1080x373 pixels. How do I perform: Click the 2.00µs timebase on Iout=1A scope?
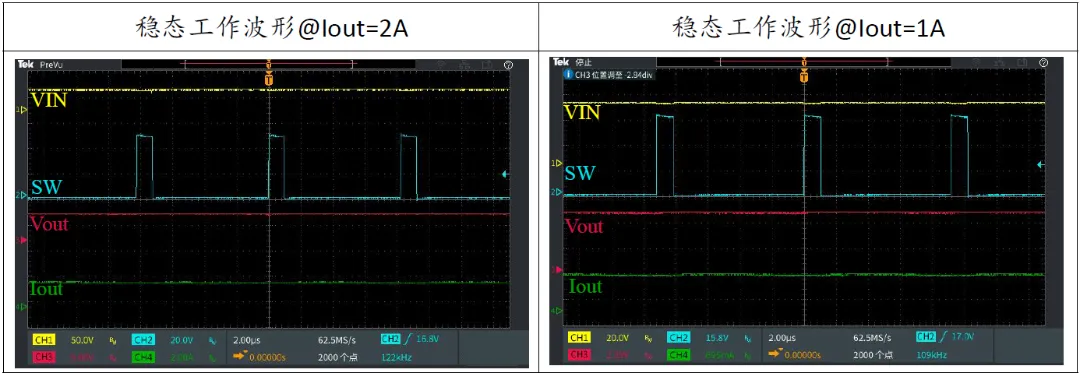click(x=782, y=338)
